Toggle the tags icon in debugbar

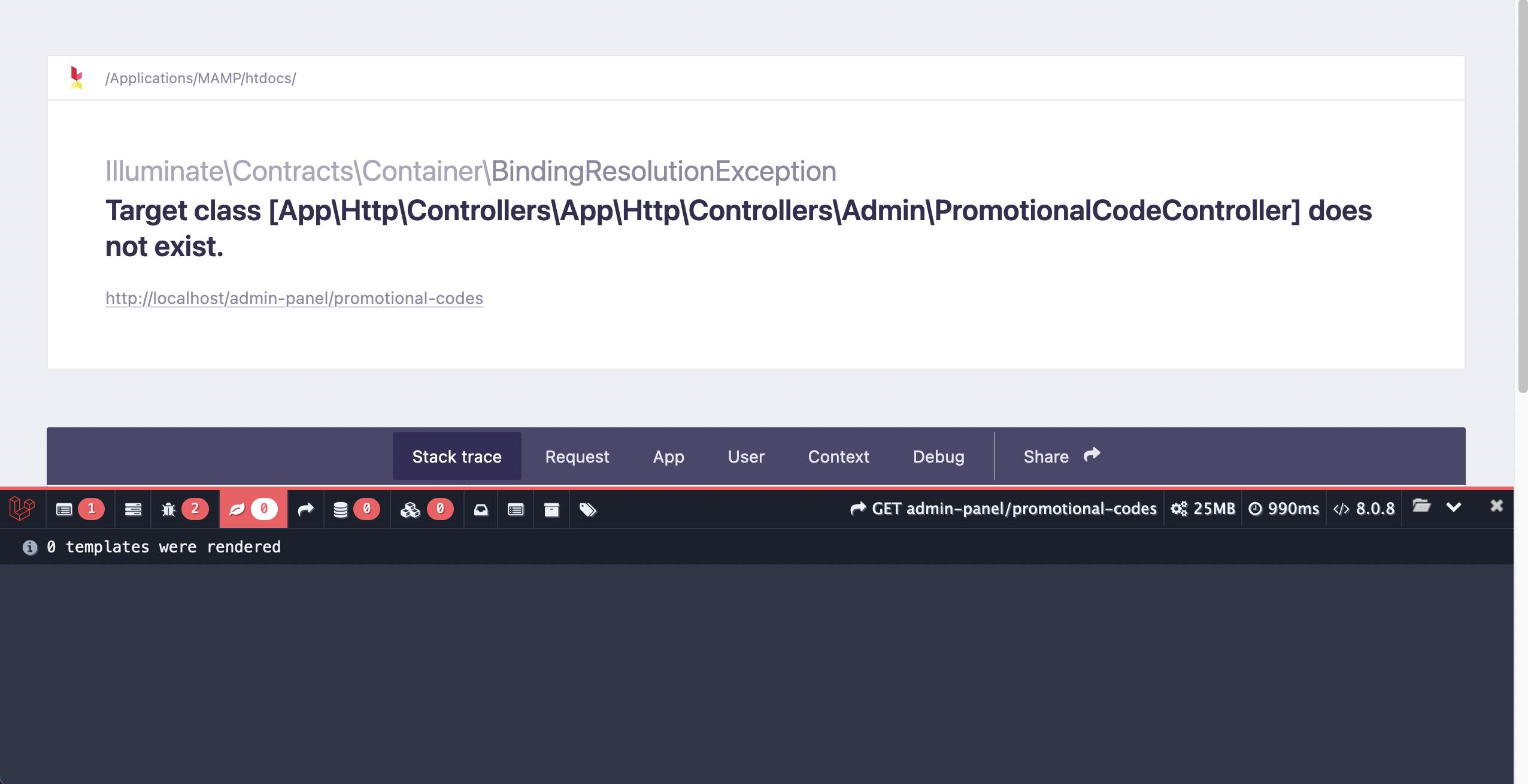coord(587,509)
